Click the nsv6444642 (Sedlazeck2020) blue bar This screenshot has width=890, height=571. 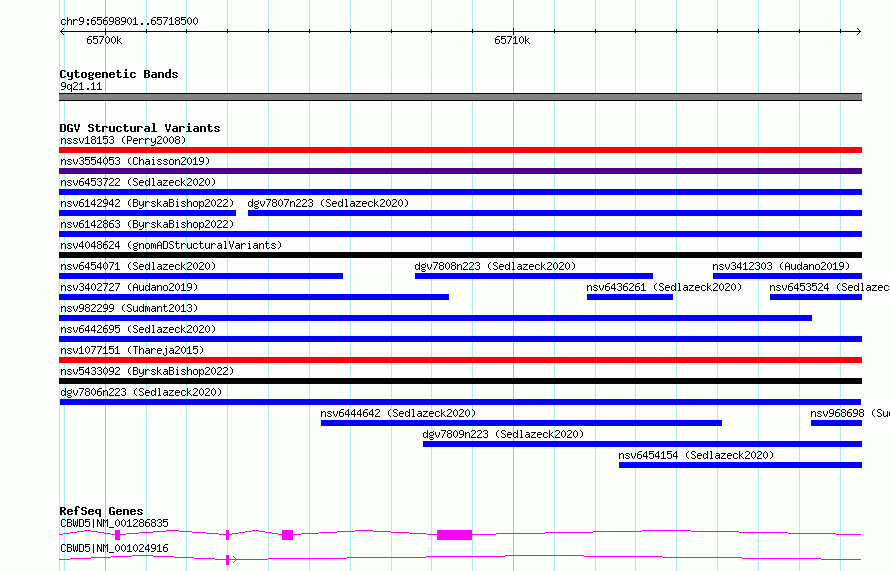pyautogui.click(x=521, y=423)
